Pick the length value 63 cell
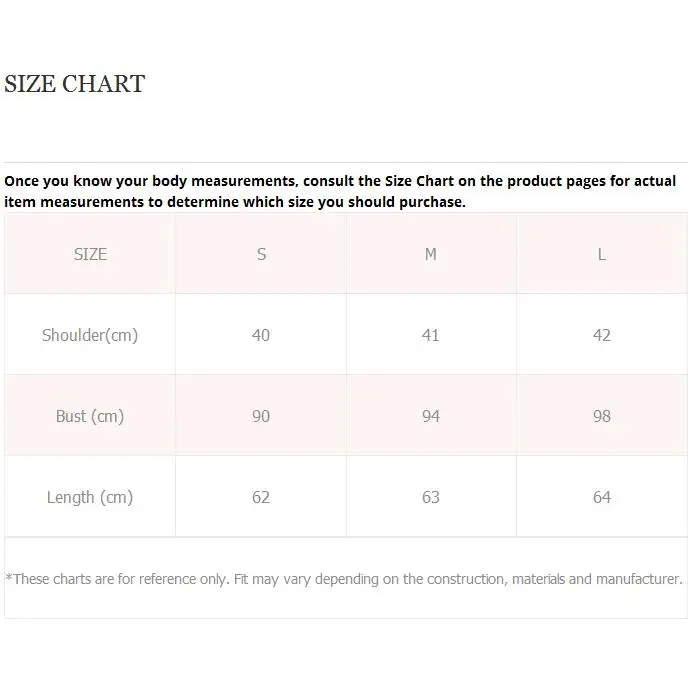The image size is (693, 693). pos(431,497)
